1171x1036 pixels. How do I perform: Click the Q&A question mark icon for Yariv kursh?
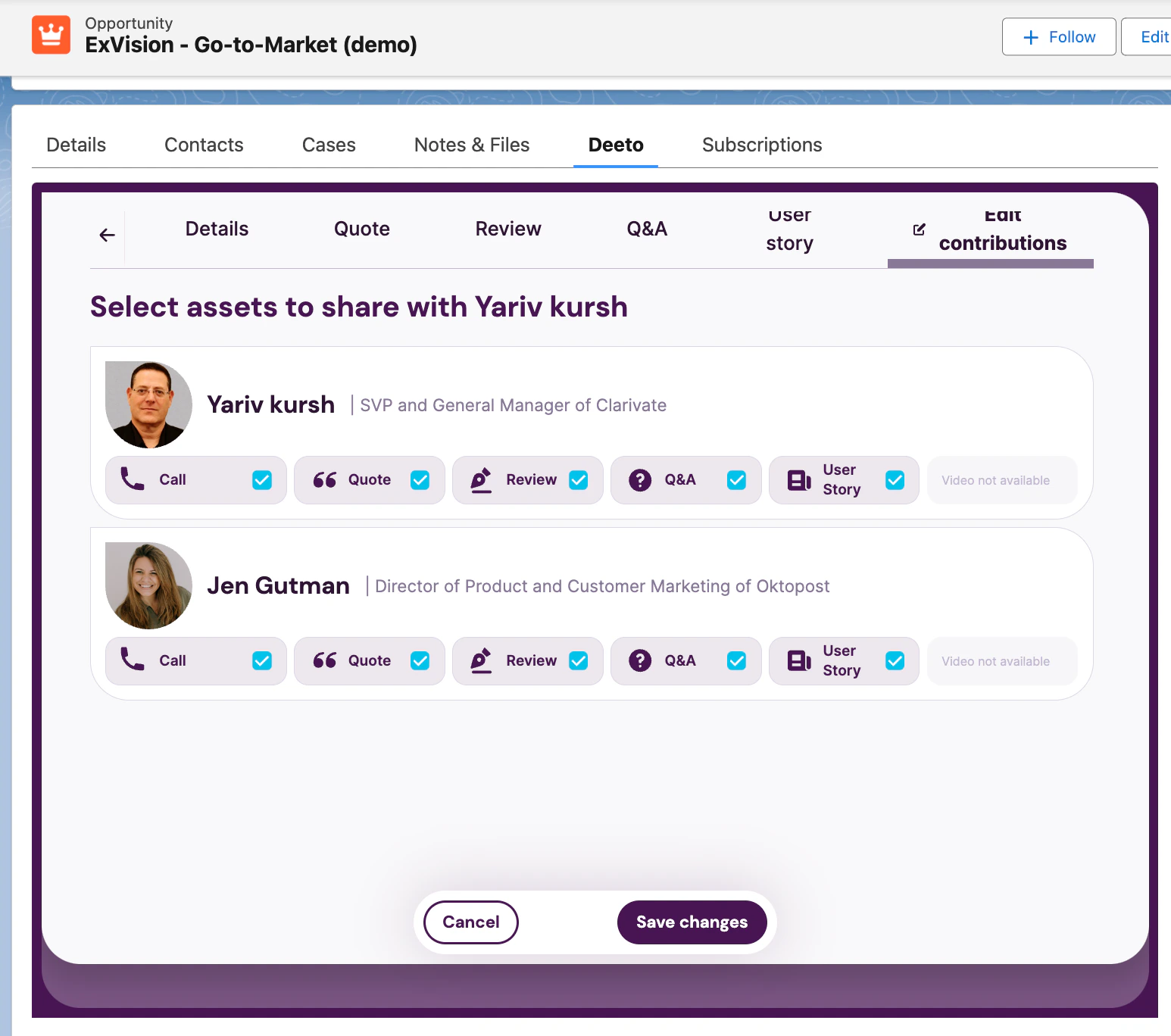click(640, 480)
